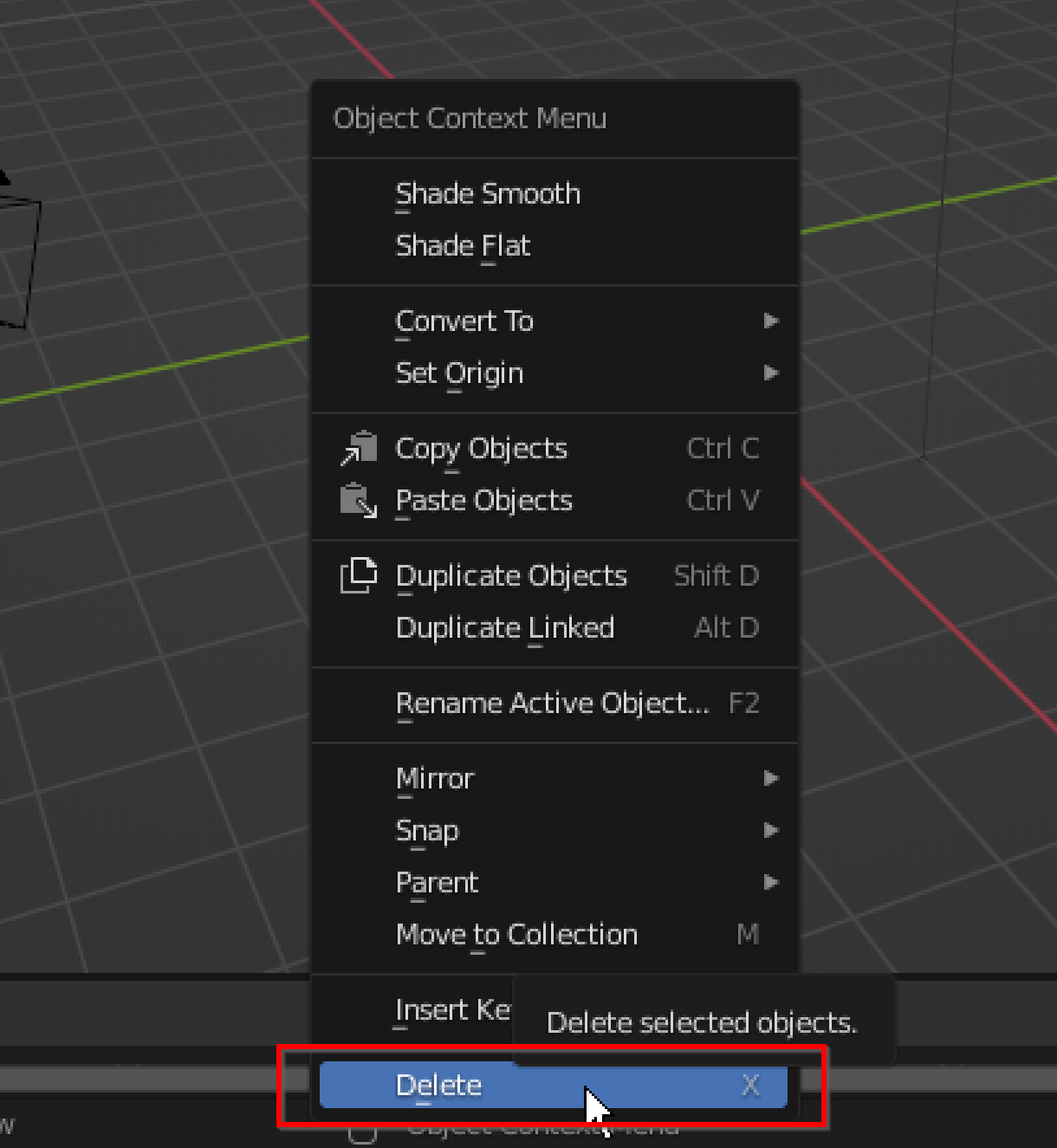This screenshot has width=1057, height=1148.
Task: Select Rename Active Object option
Action: 554,704
